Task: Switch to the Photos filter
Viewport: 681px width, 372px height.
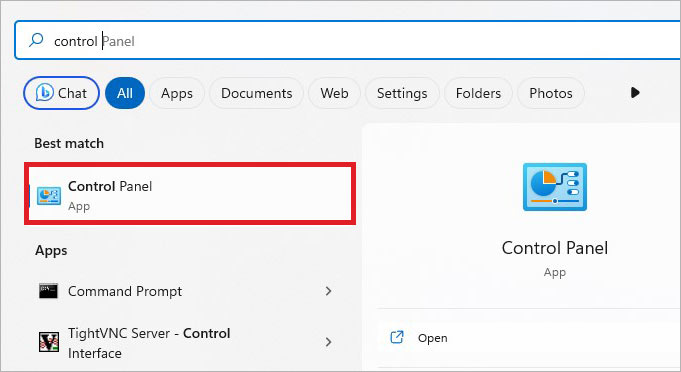Action: tap(551, 93)
